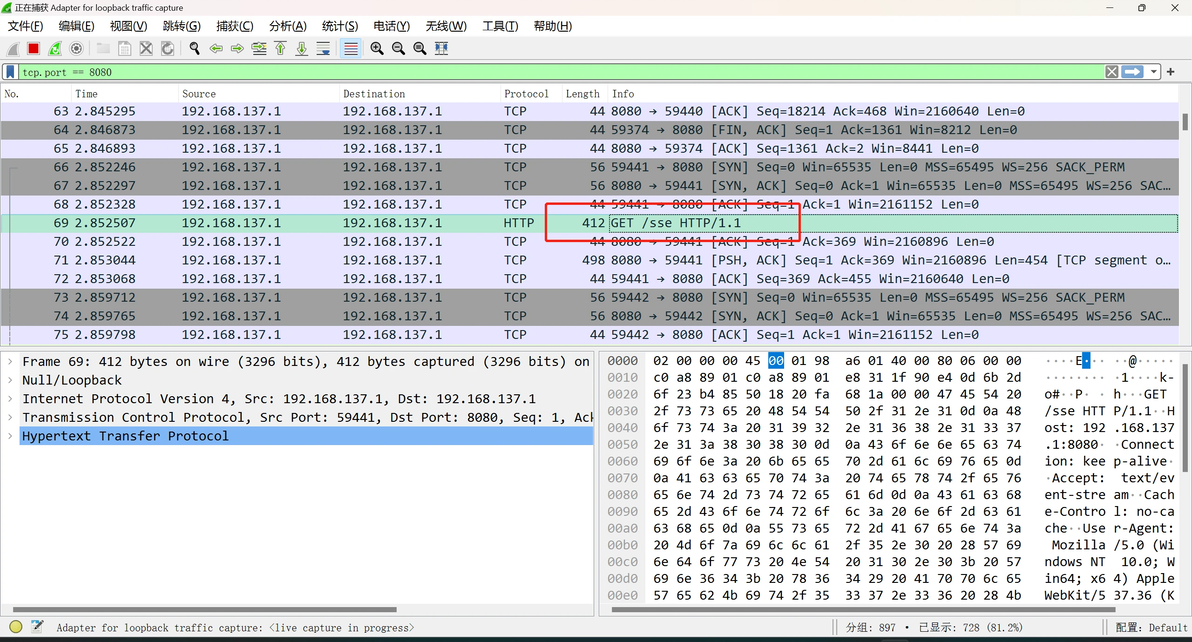This screenshot has width=1192, height=642.
Task: Click the 配置: Default profile in status bar
Action: [1151, 628]
